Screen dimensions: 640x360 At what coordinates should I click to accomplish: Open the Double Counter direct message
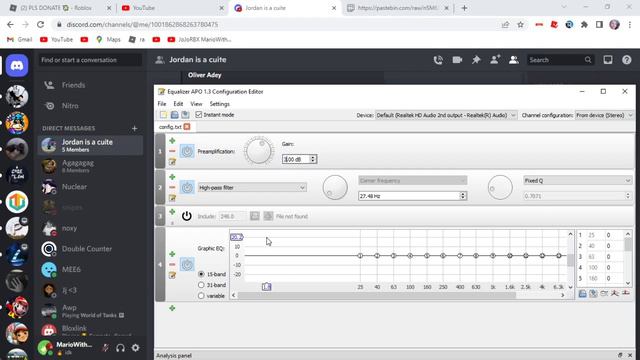pyautogui.click(x=91, y=249)
